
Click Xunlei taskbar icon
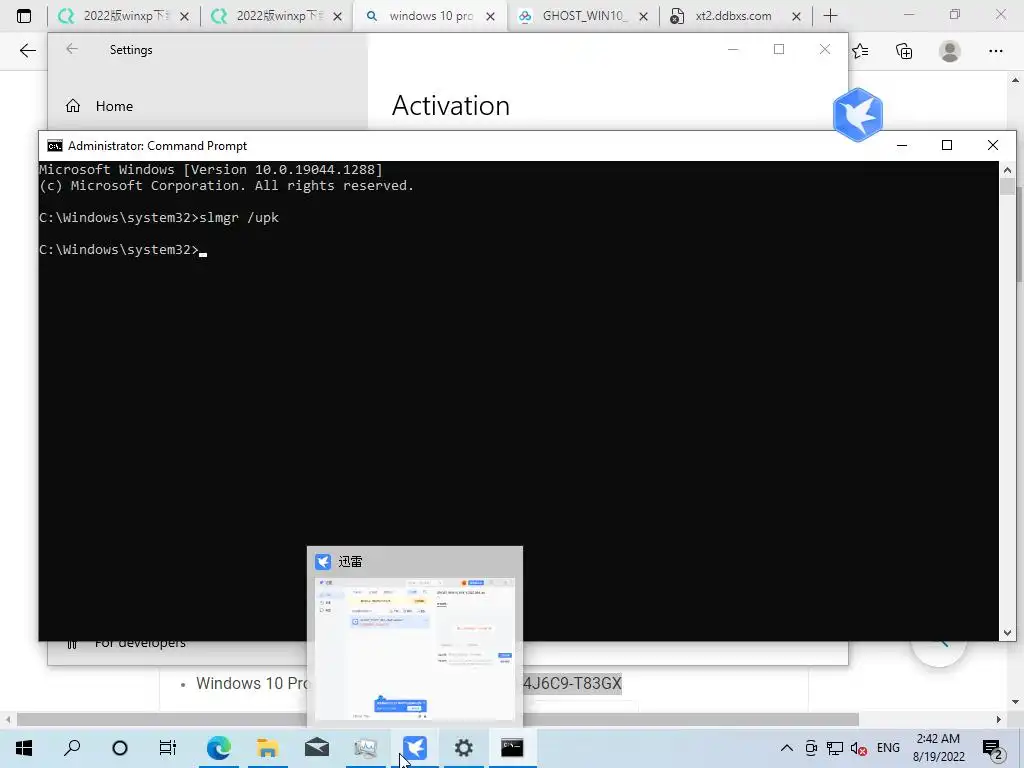(x=415, y=748)
